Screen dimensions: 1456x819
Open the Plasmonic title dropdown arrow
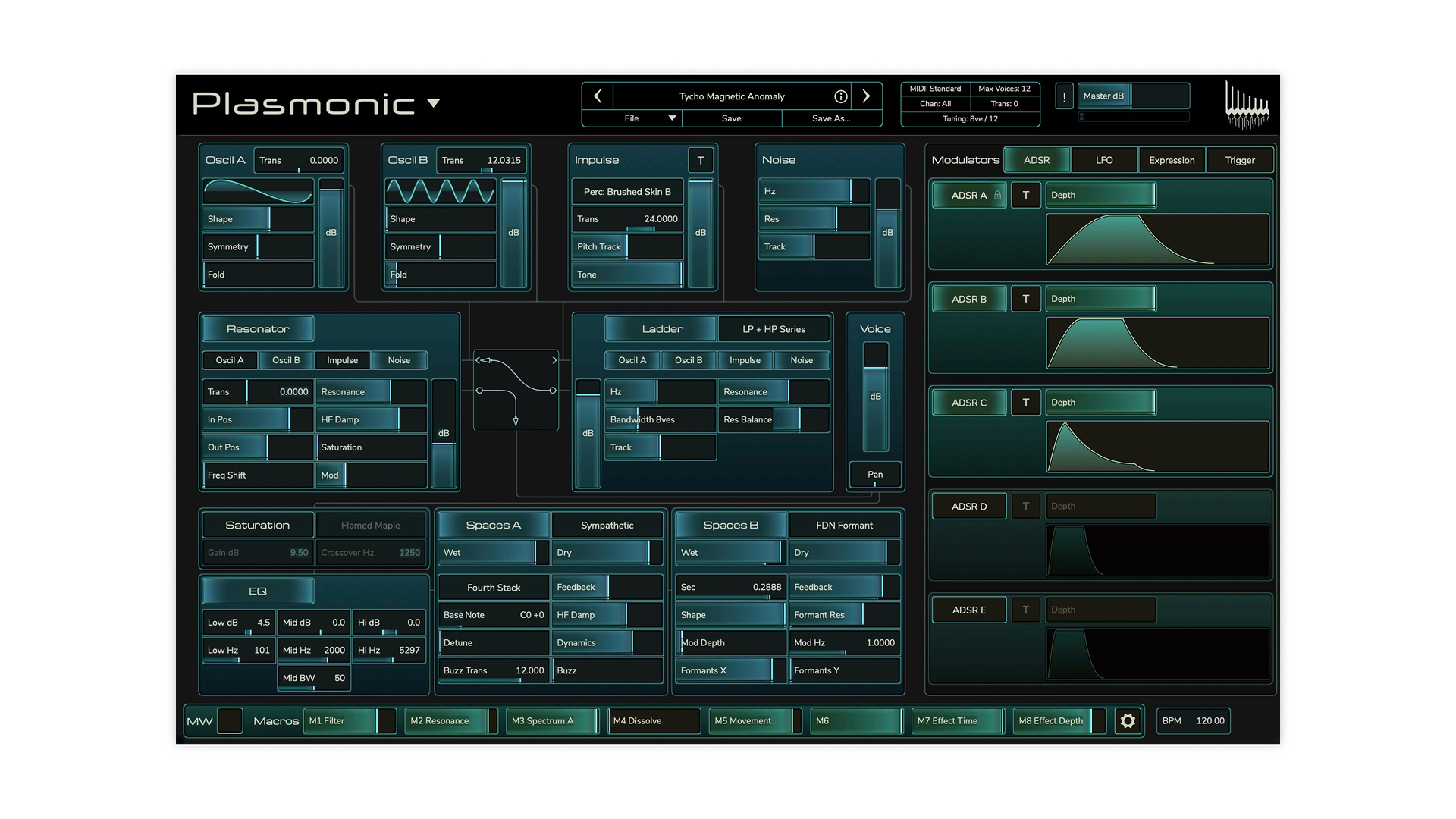click(x=434, y=103)
